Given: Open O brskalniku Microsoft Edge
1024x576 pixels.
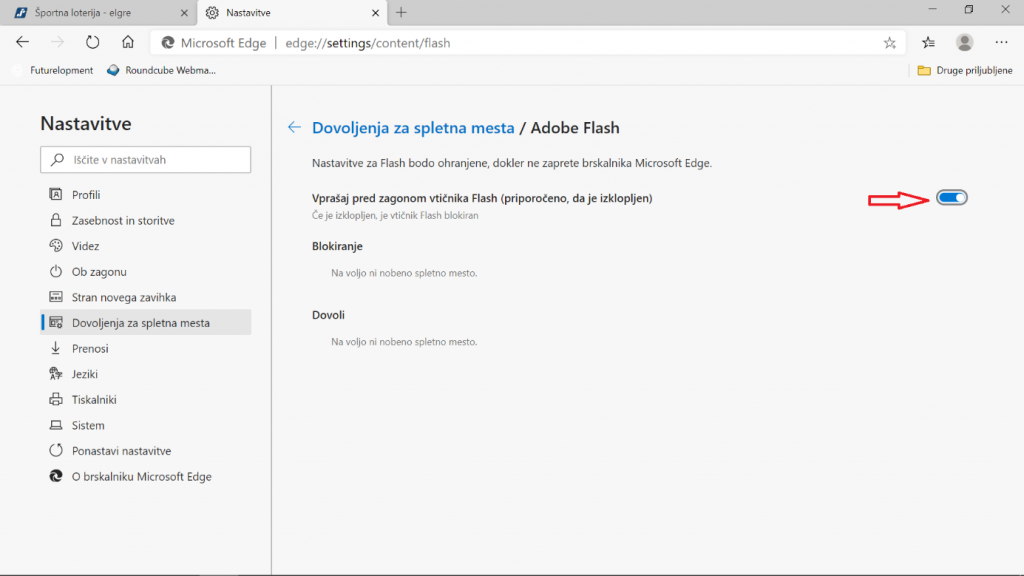Looking at the screenshot, I should (x=145, y=476).
